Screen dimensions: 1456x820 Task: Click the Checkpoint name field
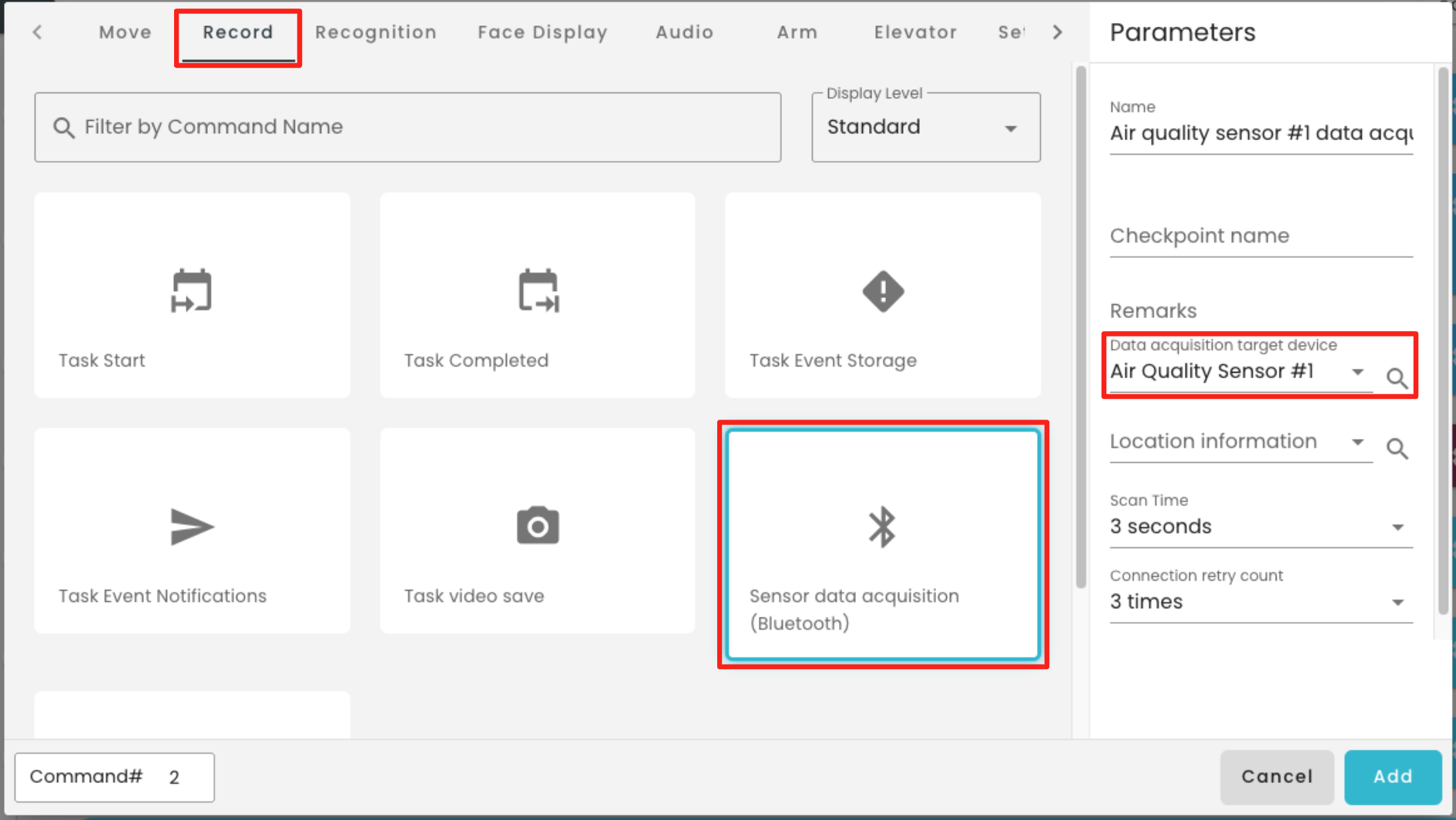(1261, 236)
